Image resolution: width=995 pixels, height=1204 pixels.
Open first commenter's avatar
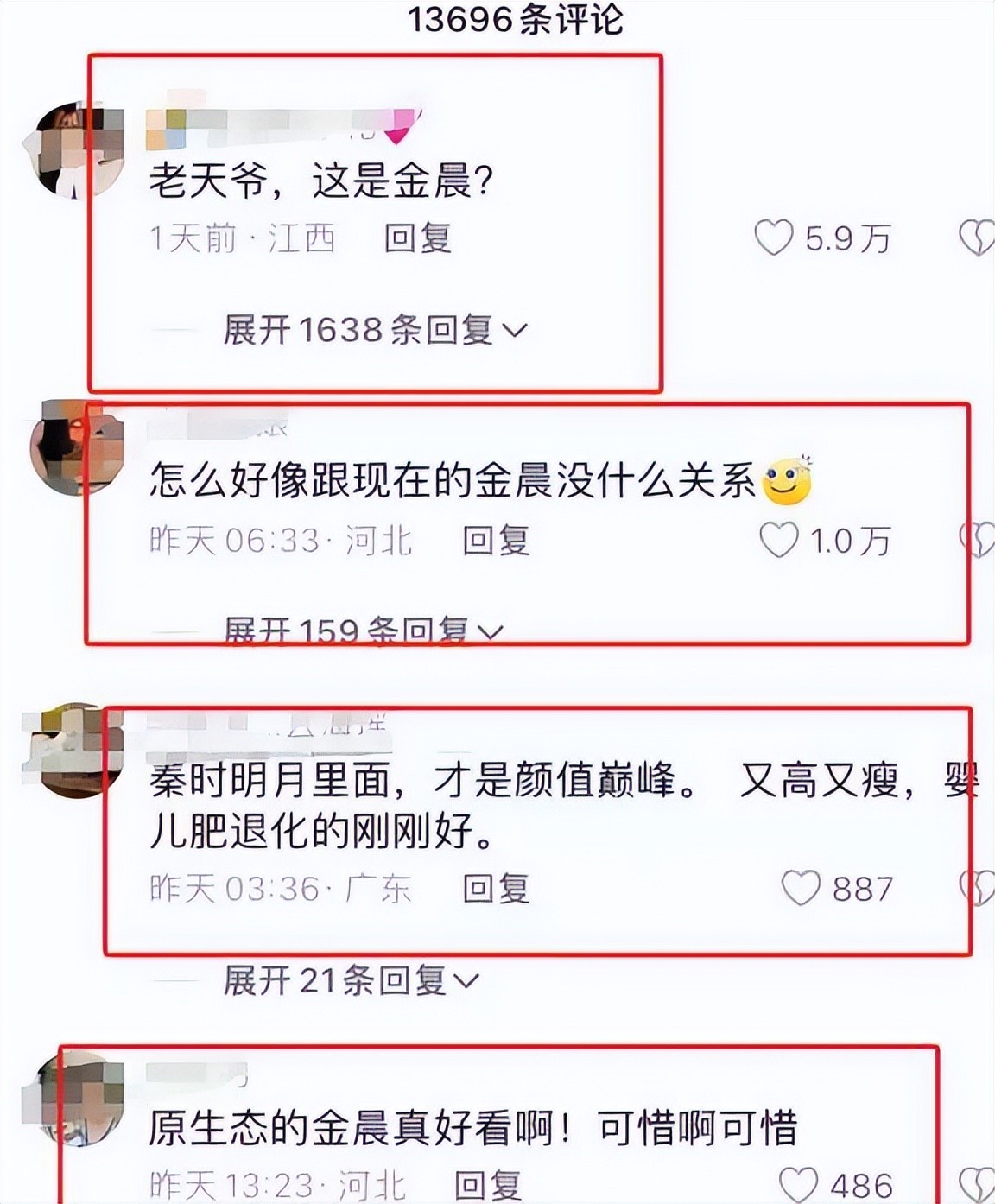point(78,150)
